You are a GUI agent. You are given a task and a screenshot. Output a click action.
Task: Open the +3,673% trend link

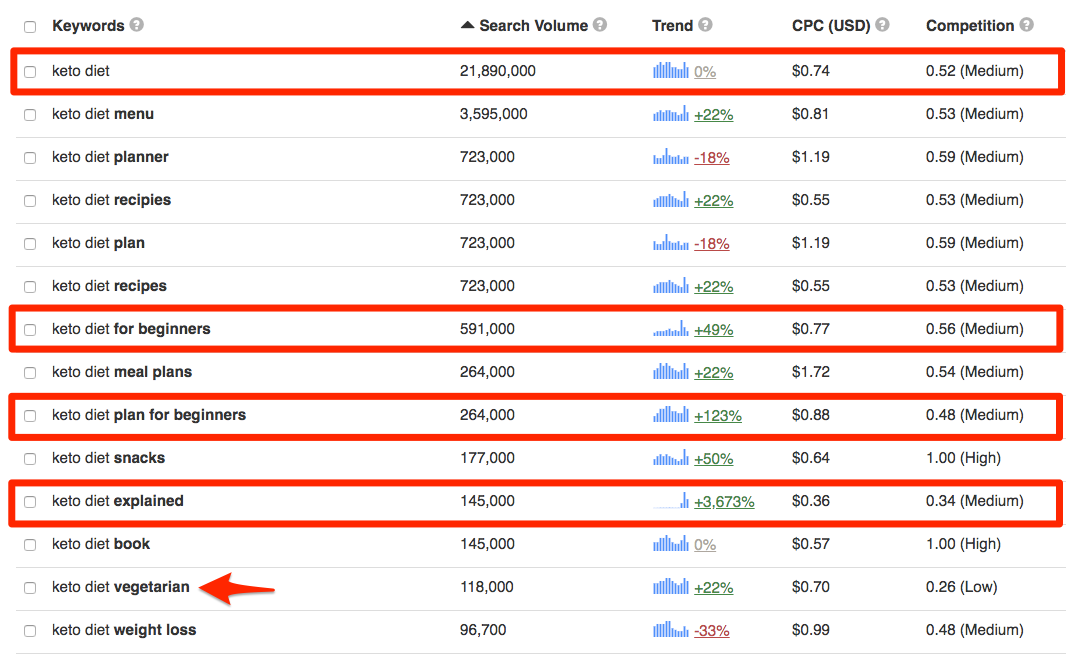tap(724, 502)
